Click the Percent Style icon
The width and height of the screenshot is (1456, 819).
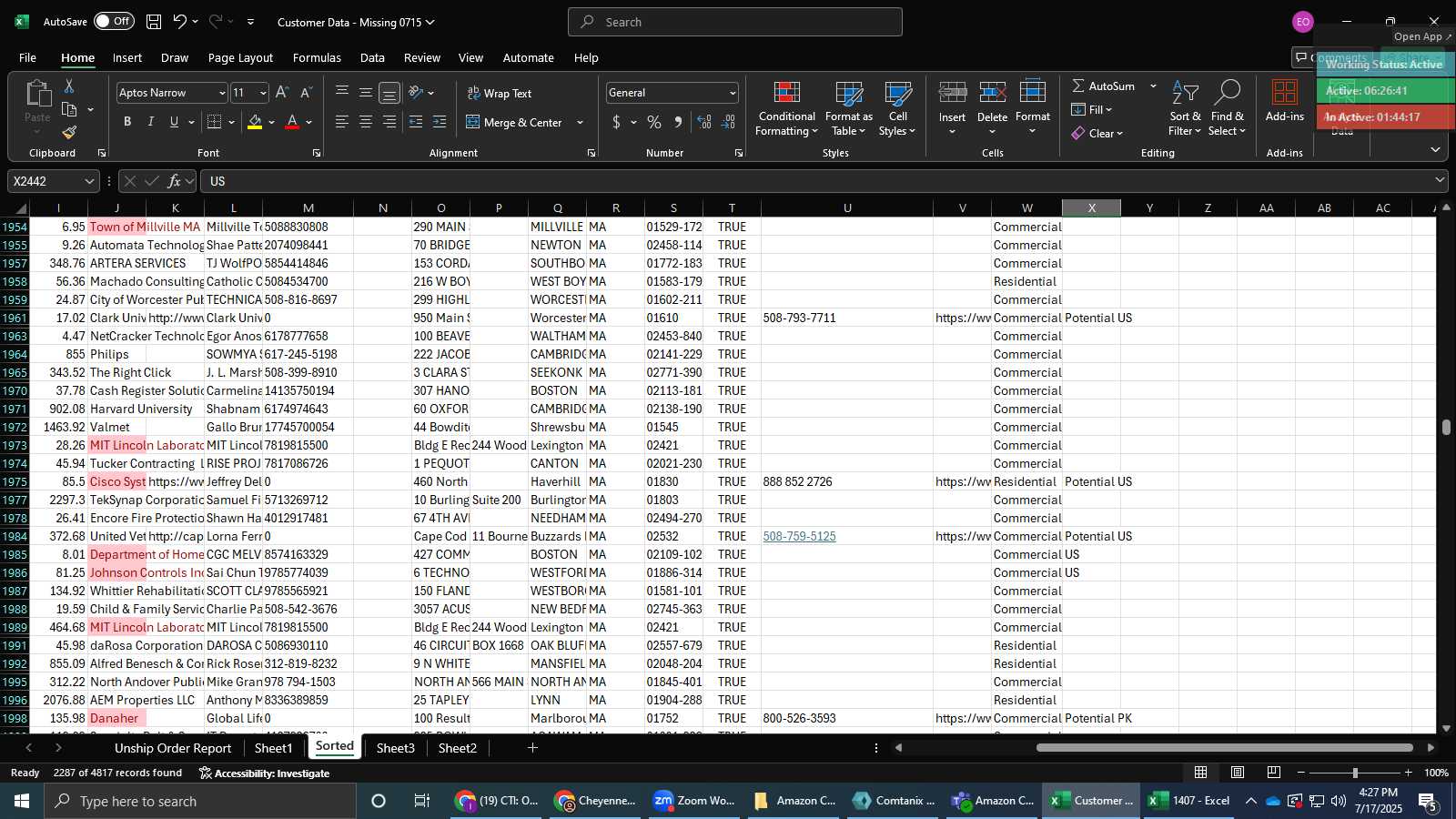(654, 122)
